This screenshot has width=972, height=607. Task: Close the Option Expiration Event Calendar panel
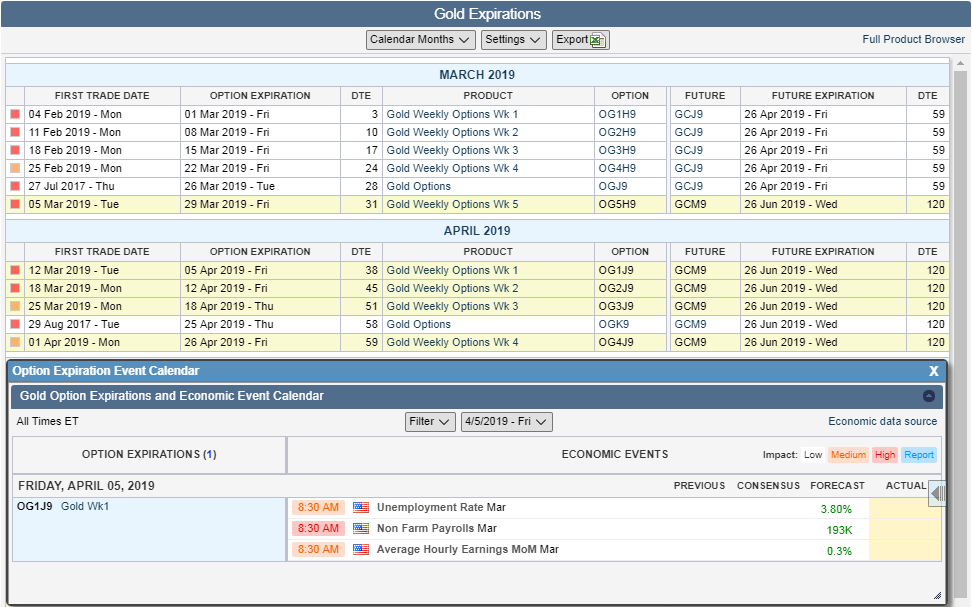click(x=934, y=371)
